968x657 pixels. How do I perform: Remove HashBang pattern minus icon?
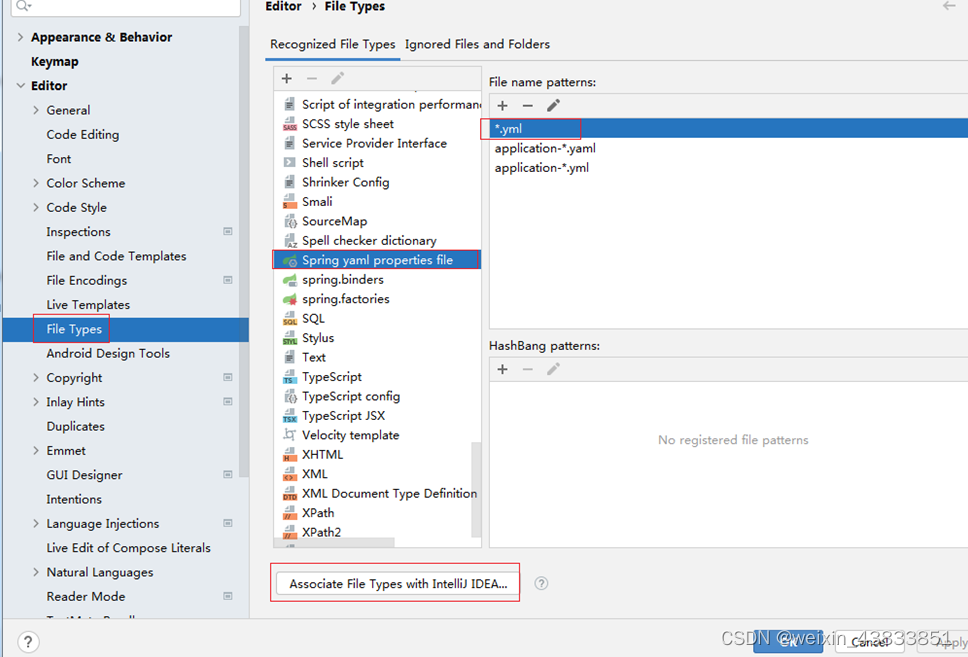527,369
